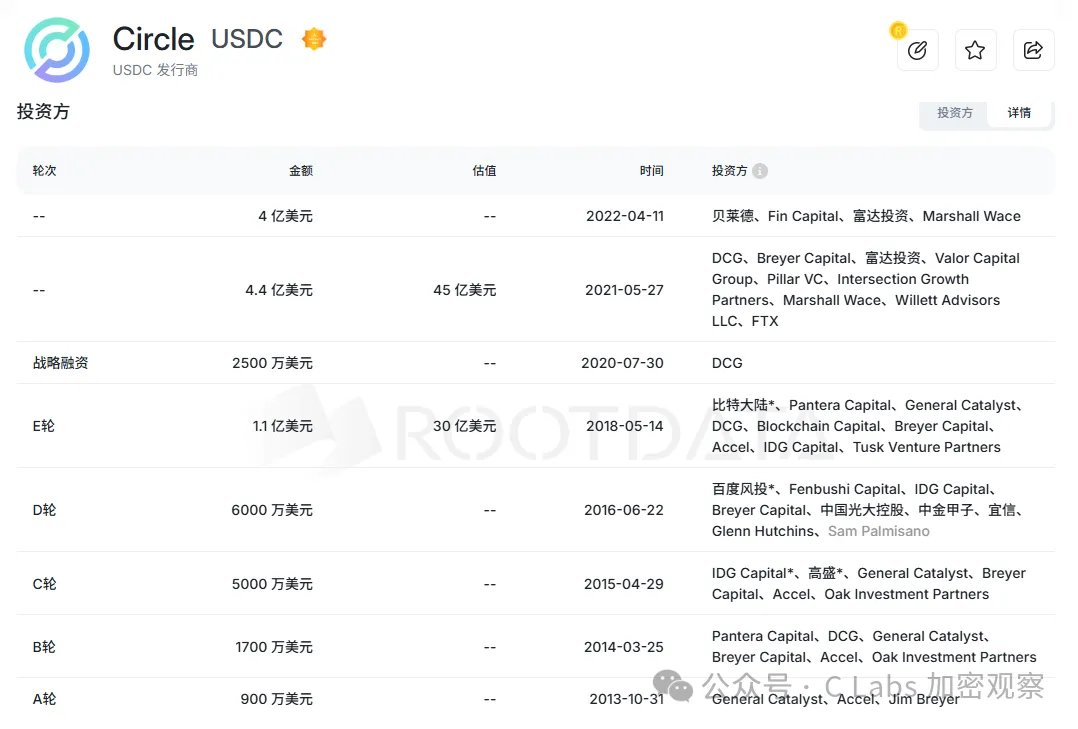
Task: Click the Circle logo icon
Action: tap(57, 50)
